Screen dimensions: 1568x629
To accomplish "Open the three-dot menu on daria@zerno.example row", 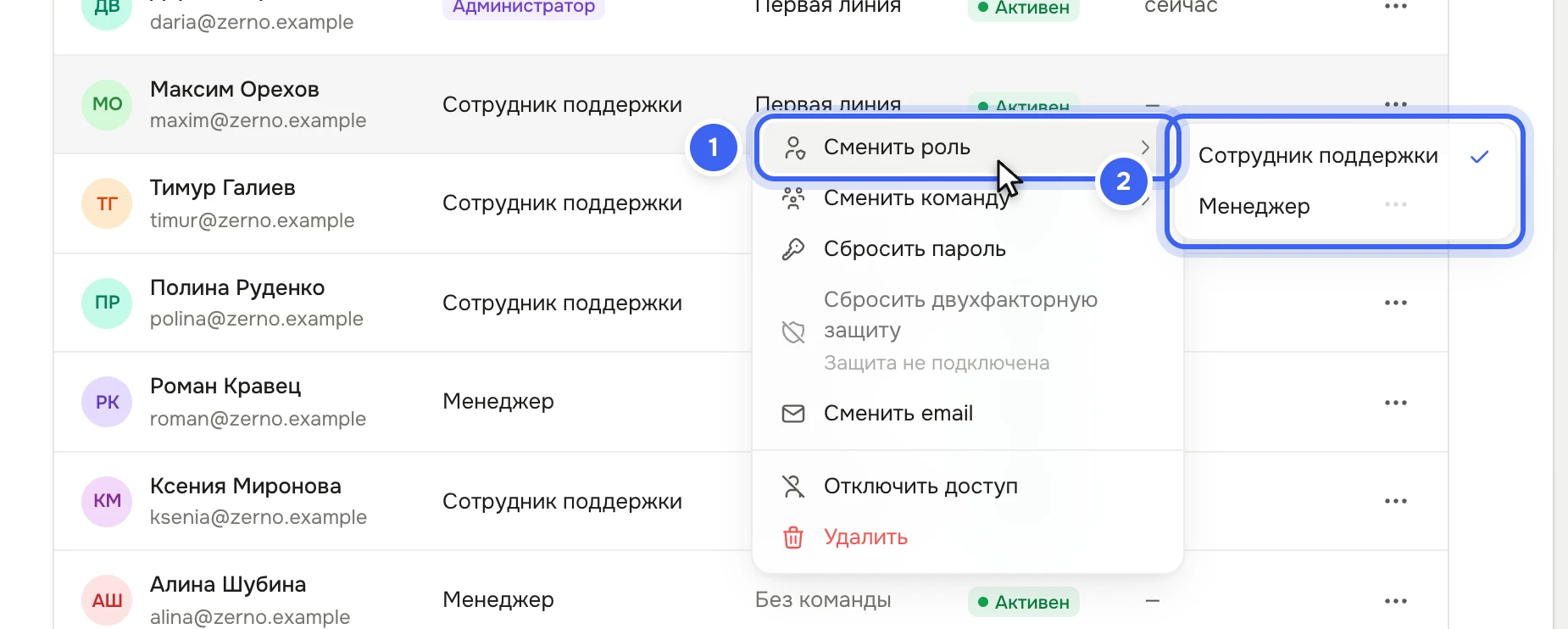I will [x=1395, y=7].
